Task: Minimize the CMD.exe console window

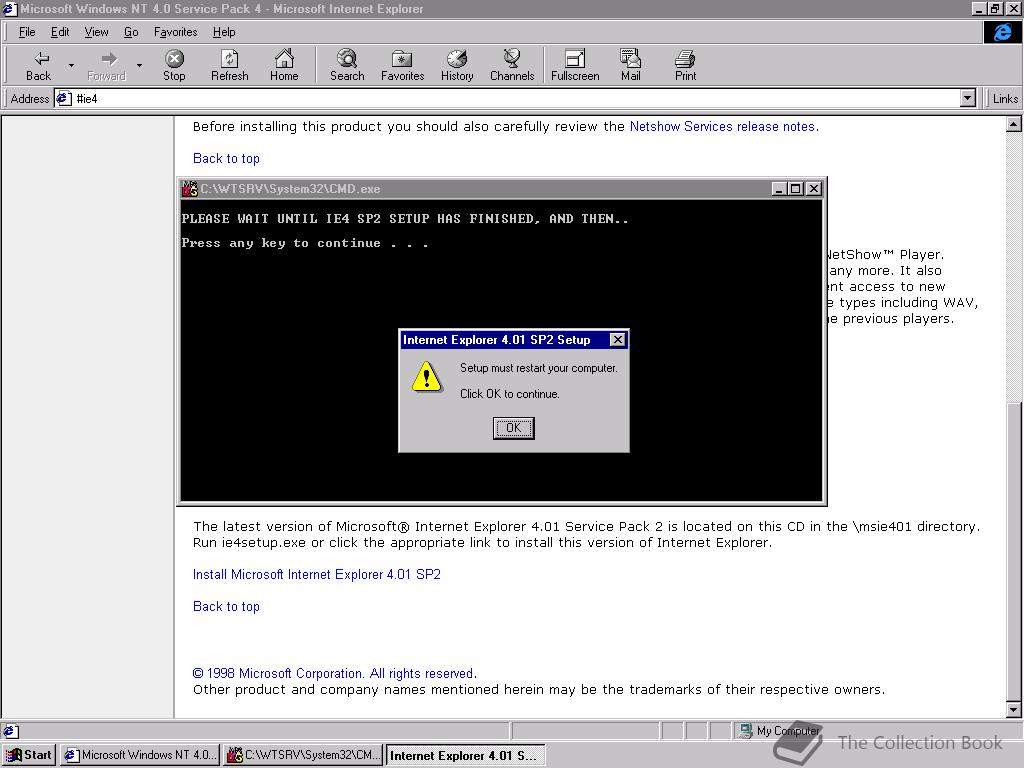Action: pos(778,189)
